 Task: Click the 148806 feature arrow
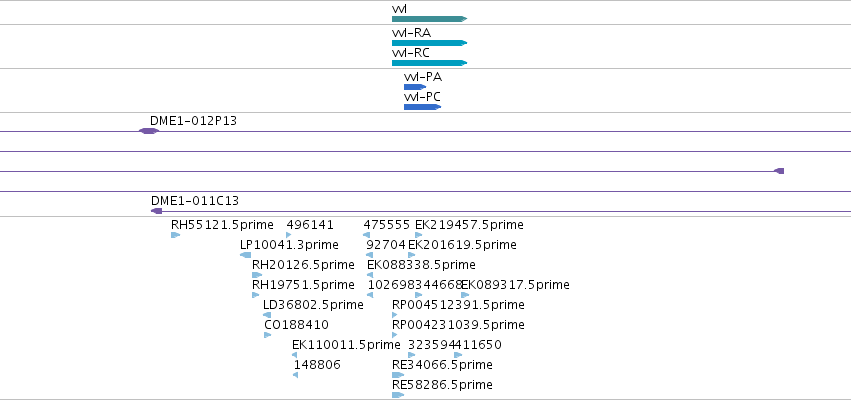pos(295,375)
